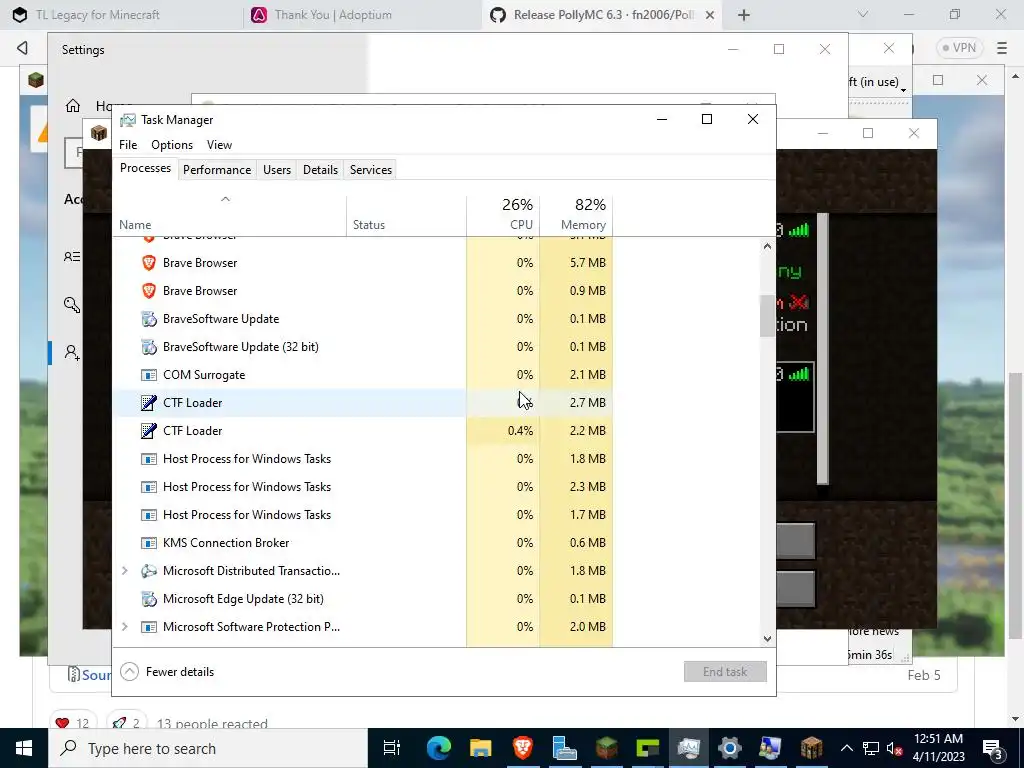Click the Host Process icon on 1.8 MB row
Image resolution: width=1024 pixels, height=768 pixels.
coord(149,459)
